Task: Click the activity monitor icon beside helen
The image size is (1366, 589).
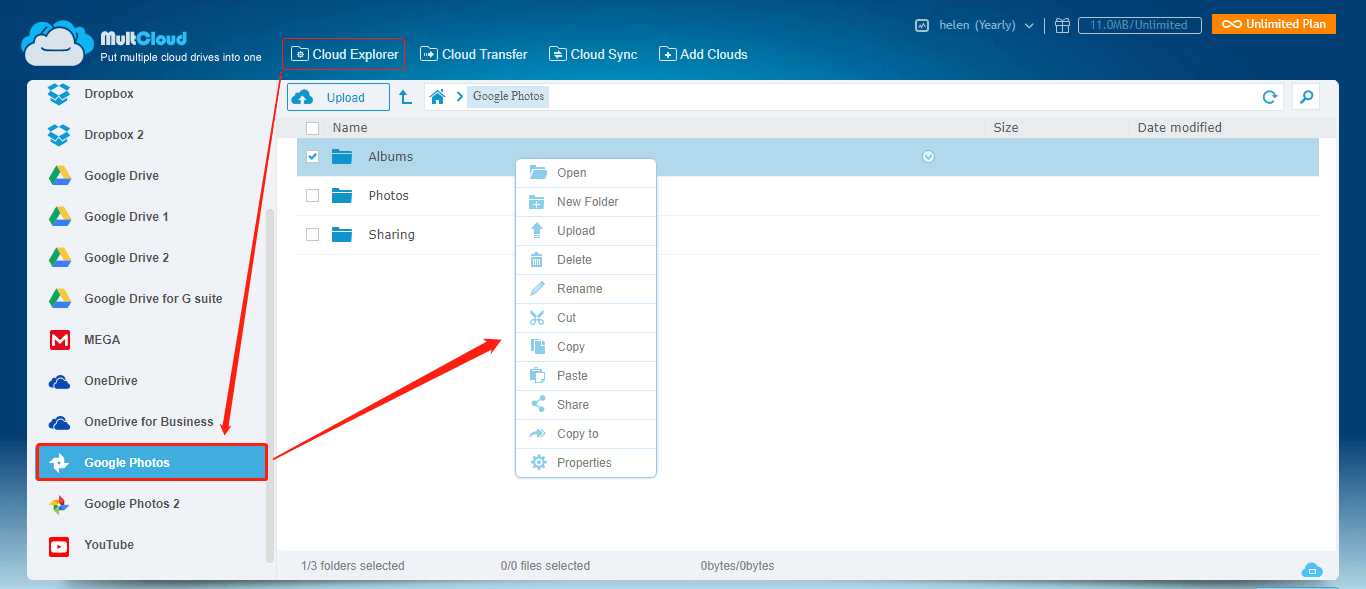Action: [x=922, y=25]
